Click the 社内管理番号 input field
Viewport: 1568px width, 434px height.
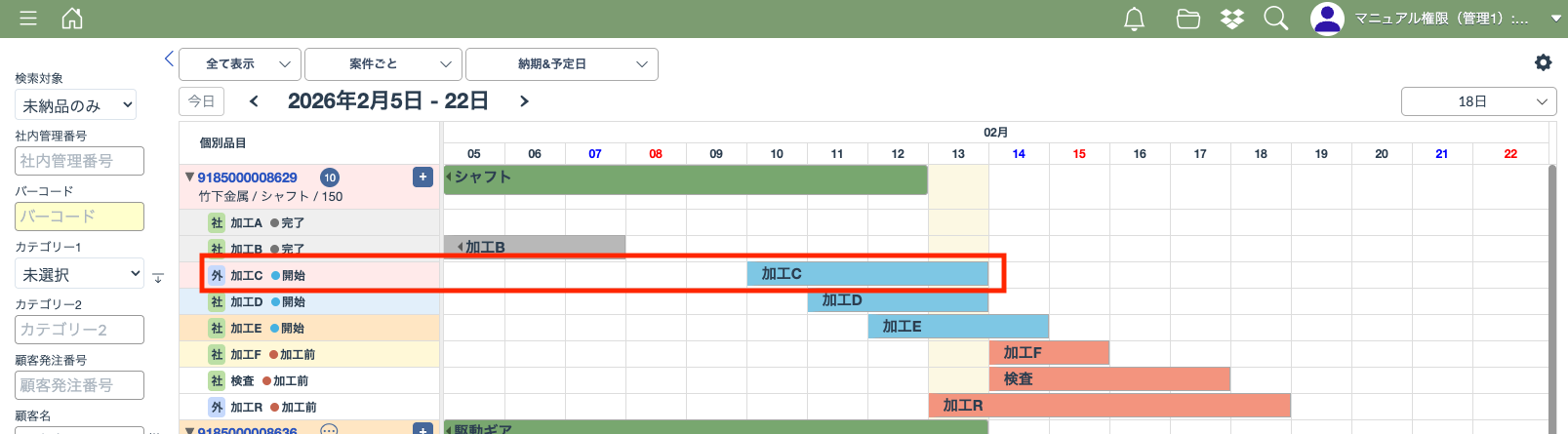click(79, 161)
